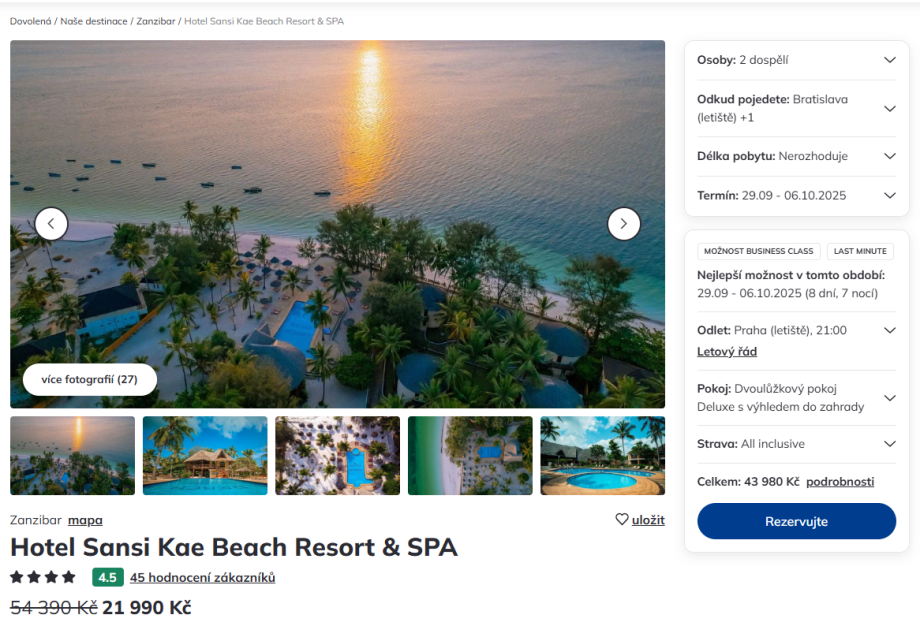Image resolution: width=920 pixels, height=626 pixels.
Task: Open the Odkud pojedete departure dropdown
Action: [x=889, y=109]
